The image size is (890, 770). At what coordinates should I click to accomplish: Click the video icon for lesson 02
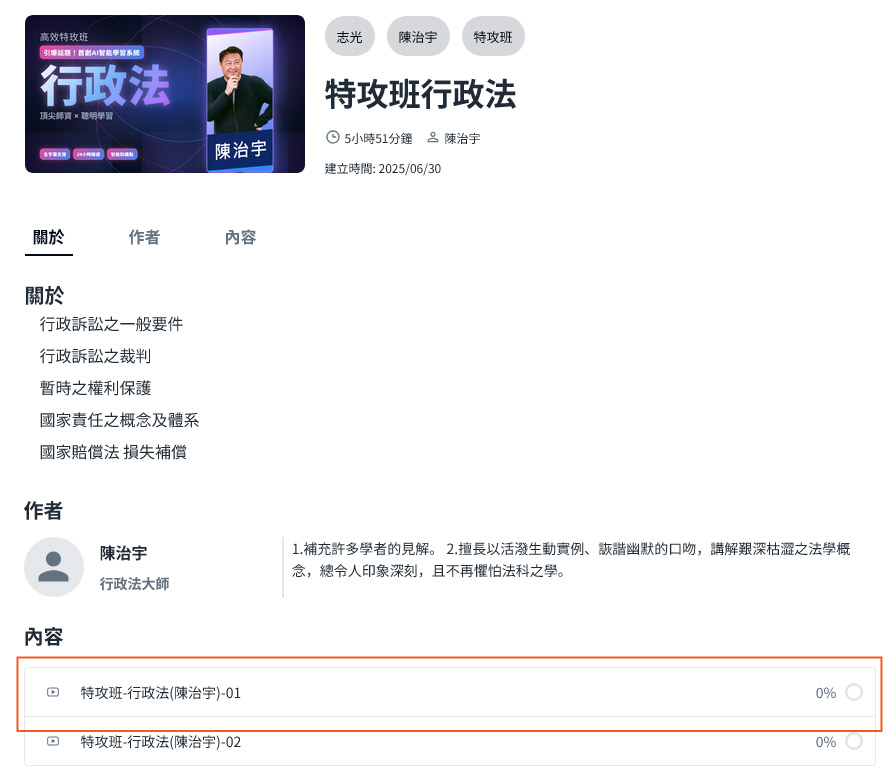point(53,741)
